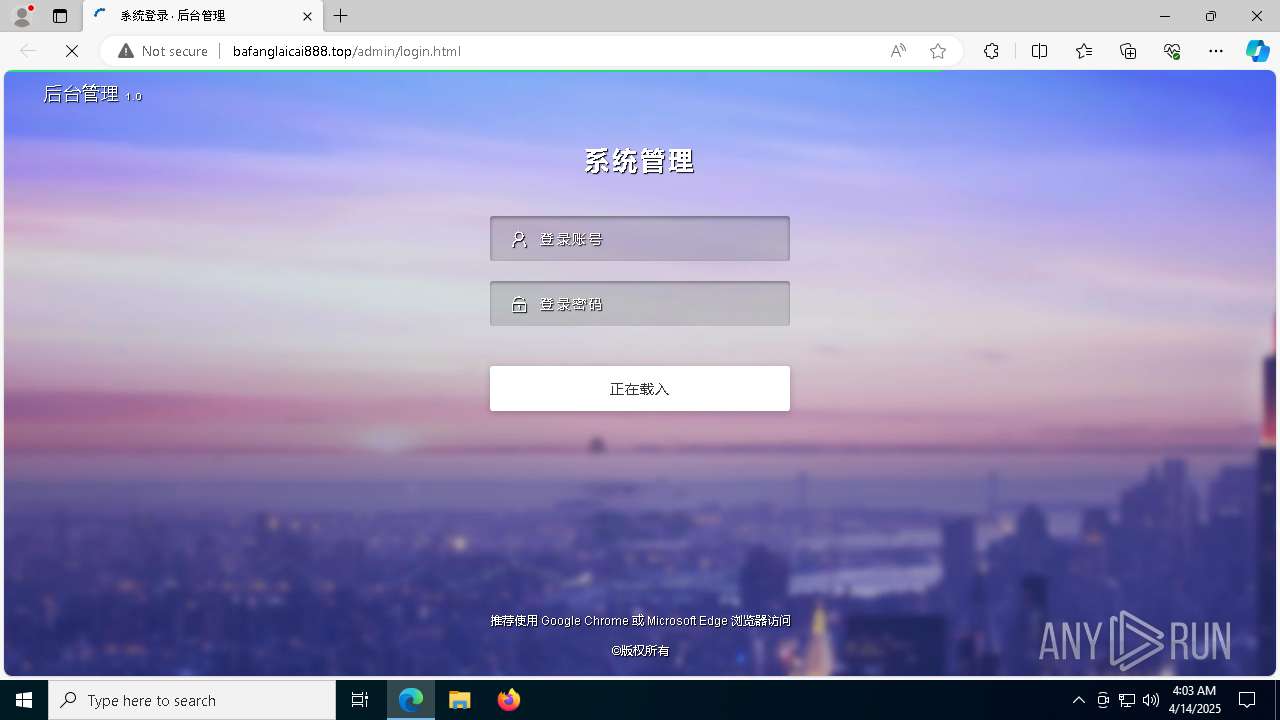Click Microsoft Edge taskbar icon
Image resolution: width=1280 pixels, height=720 pixels.
pos(411,700)
